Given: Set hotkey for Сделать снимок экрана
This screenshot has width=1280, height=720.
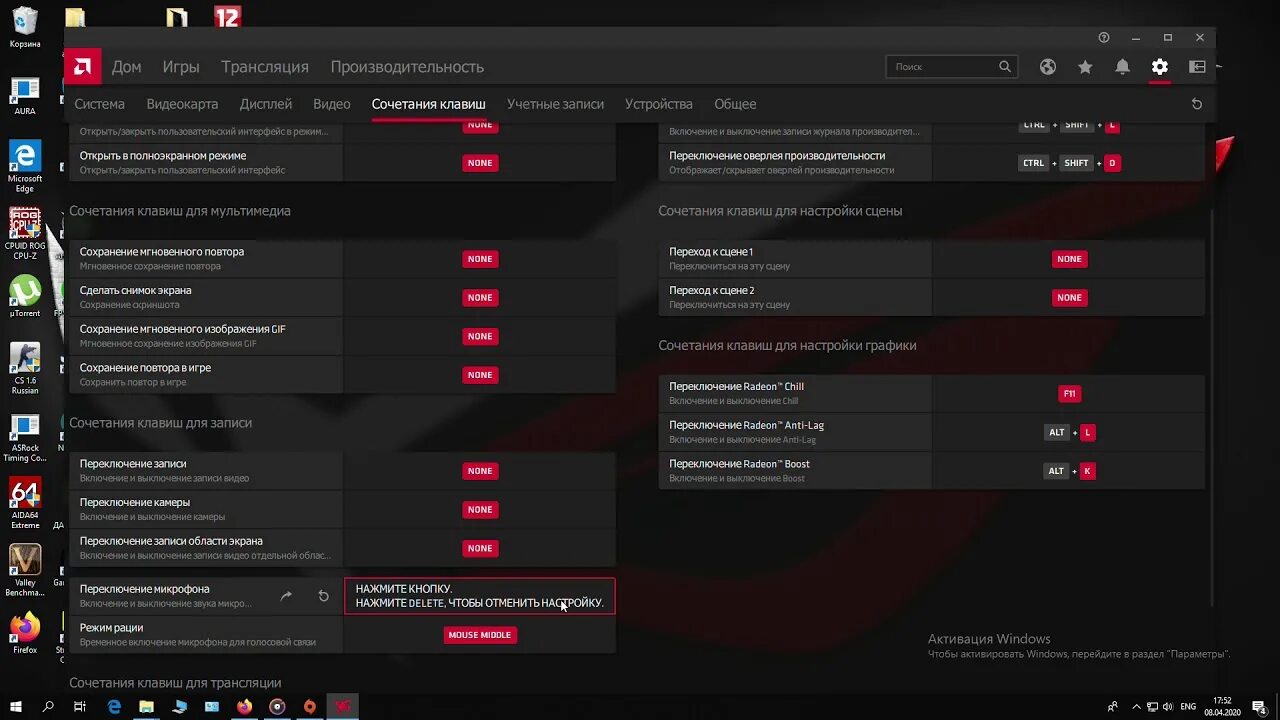Looking at the screenshot, I should point(480,297).
